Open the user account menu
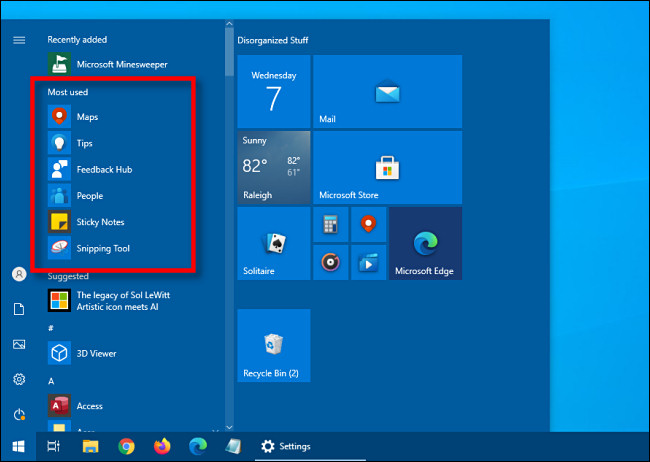 coord(19,274)
